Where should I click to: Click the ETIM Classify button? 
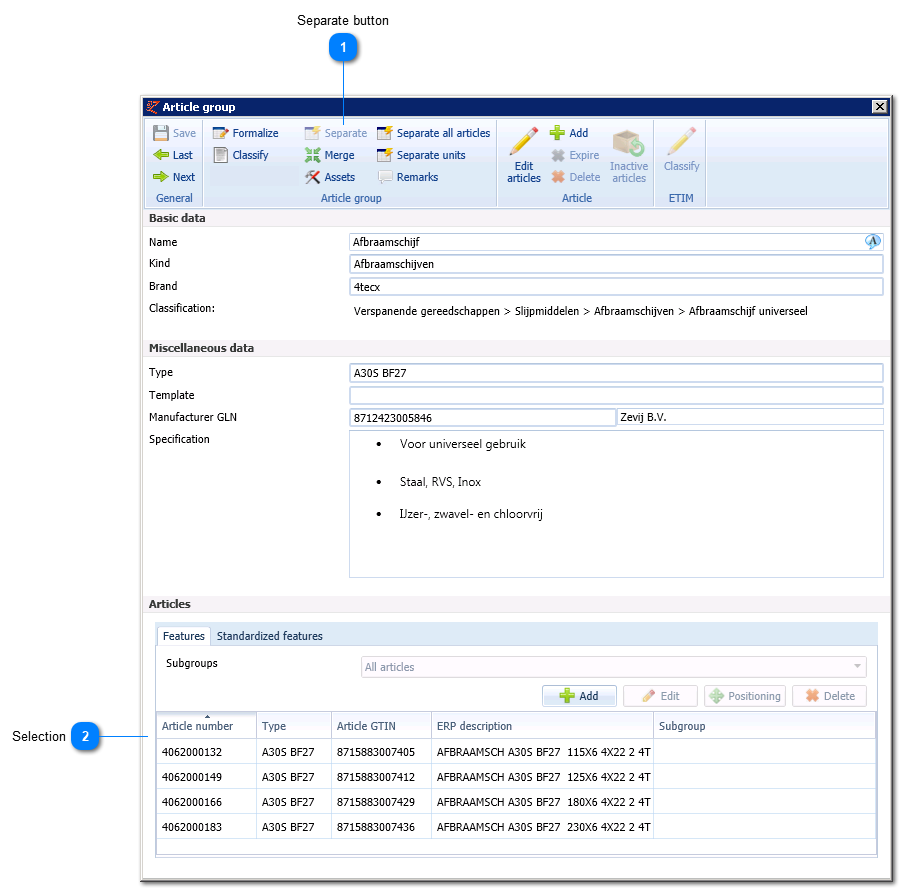coord(682,150)
